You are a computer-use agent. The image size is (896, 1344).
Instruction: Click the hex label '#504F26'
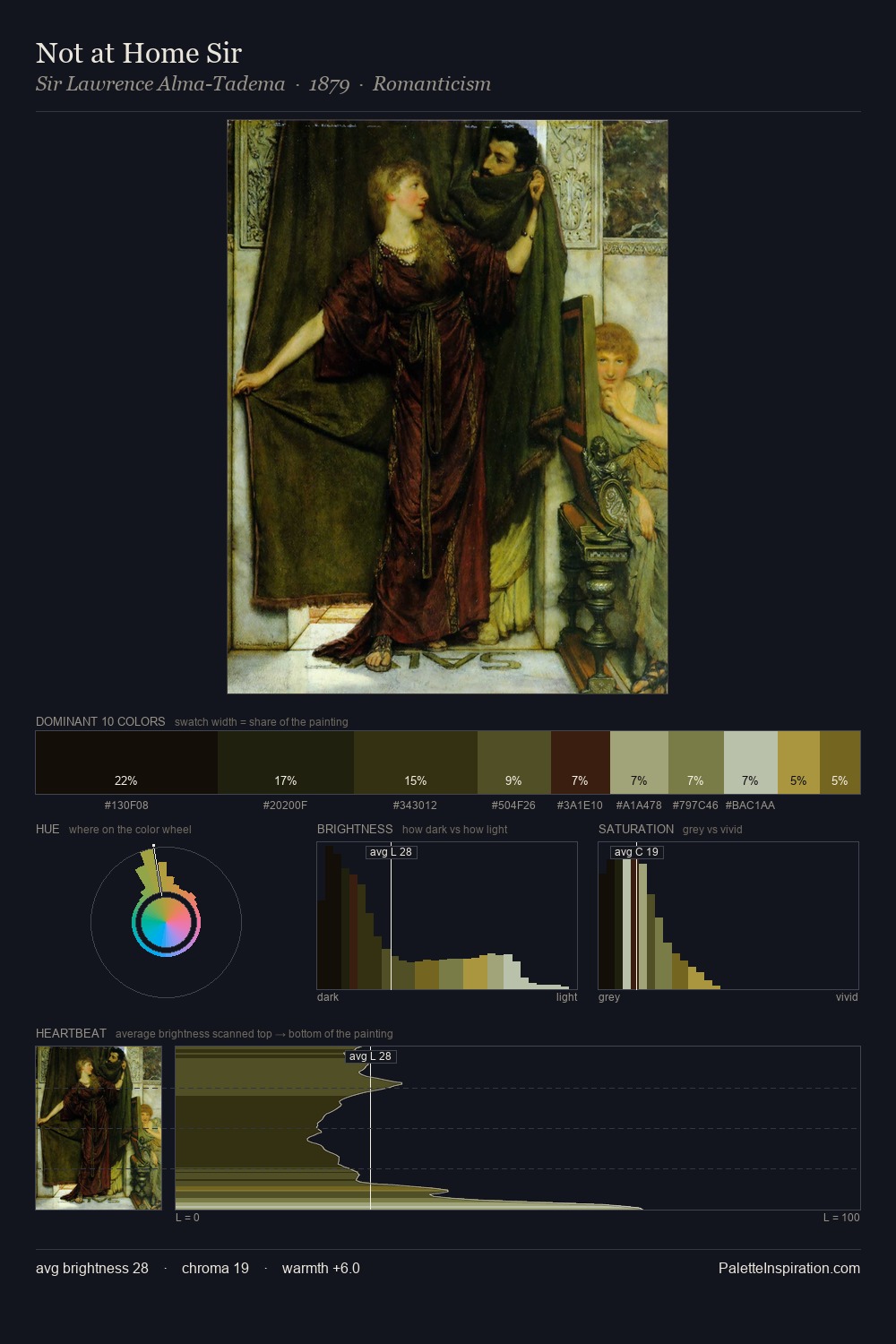[x=513, y=806]
